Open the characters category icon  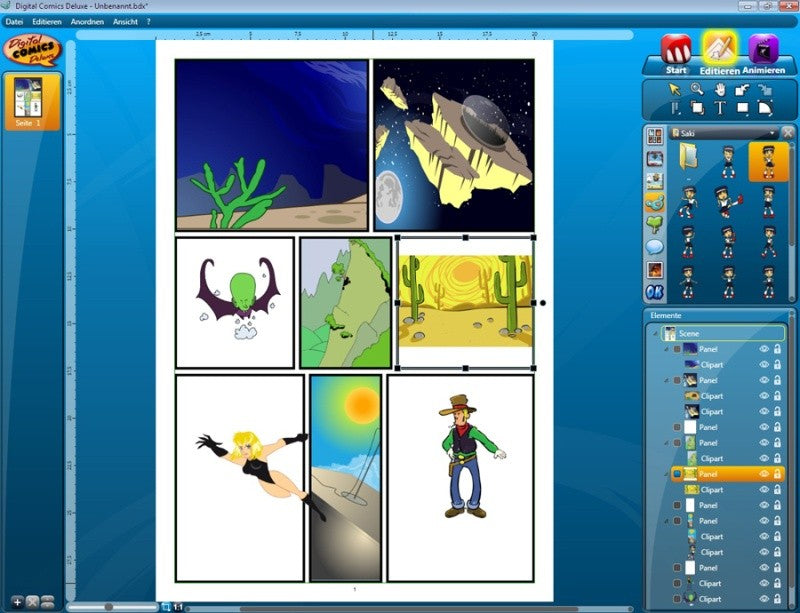point(655,203)
